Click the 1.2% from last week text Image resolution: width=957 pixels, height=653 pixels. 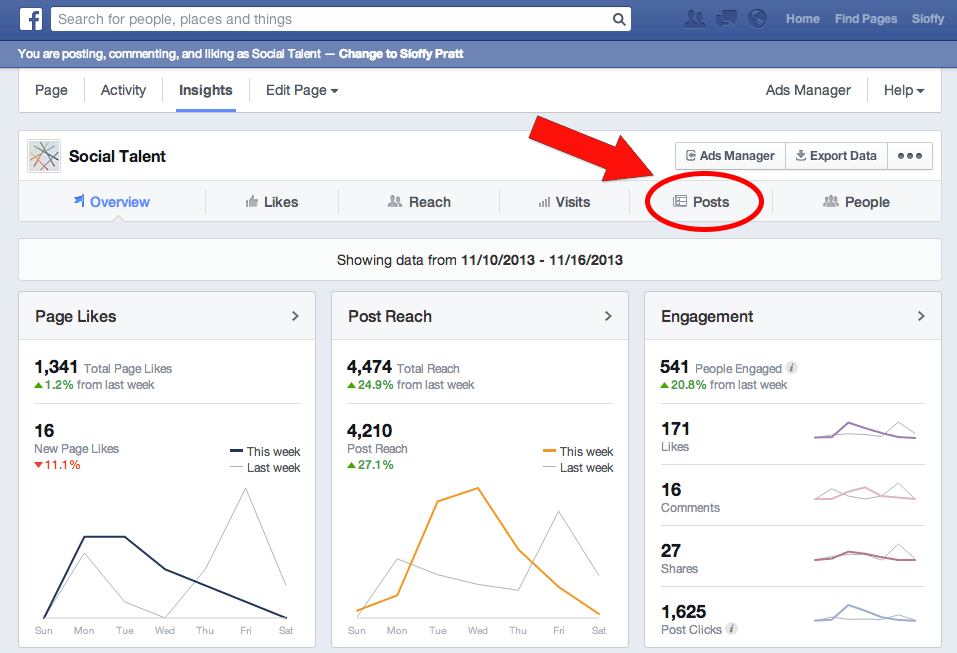[95, 385]
